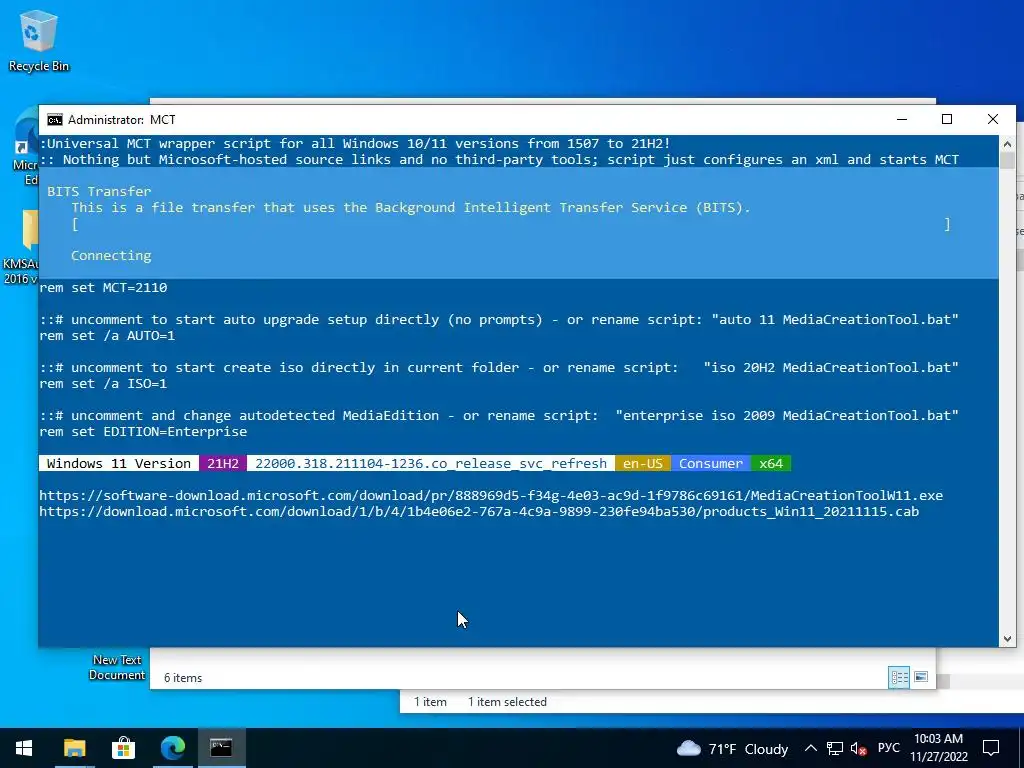Open the notification center icon

[x=991, y=748]
